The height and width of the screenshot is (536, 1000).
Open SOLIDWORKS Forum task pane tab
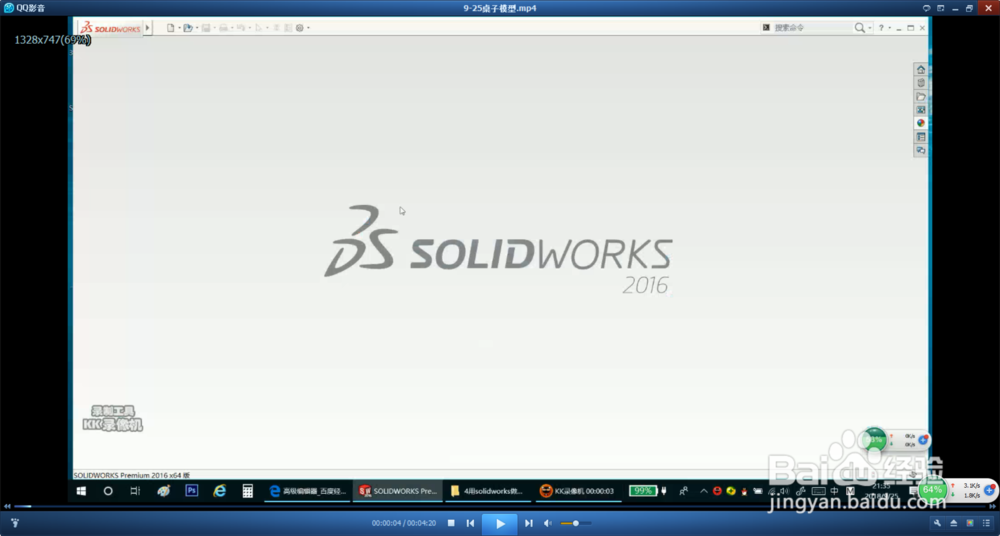[x=920, y=151]
